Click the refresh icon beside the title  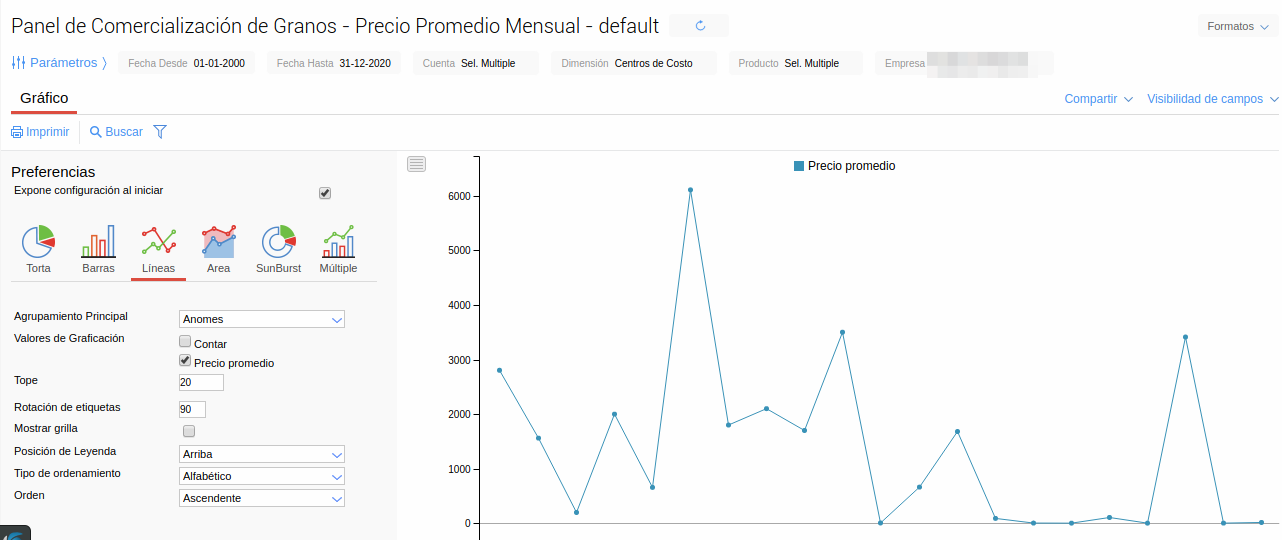coord(700,26)
